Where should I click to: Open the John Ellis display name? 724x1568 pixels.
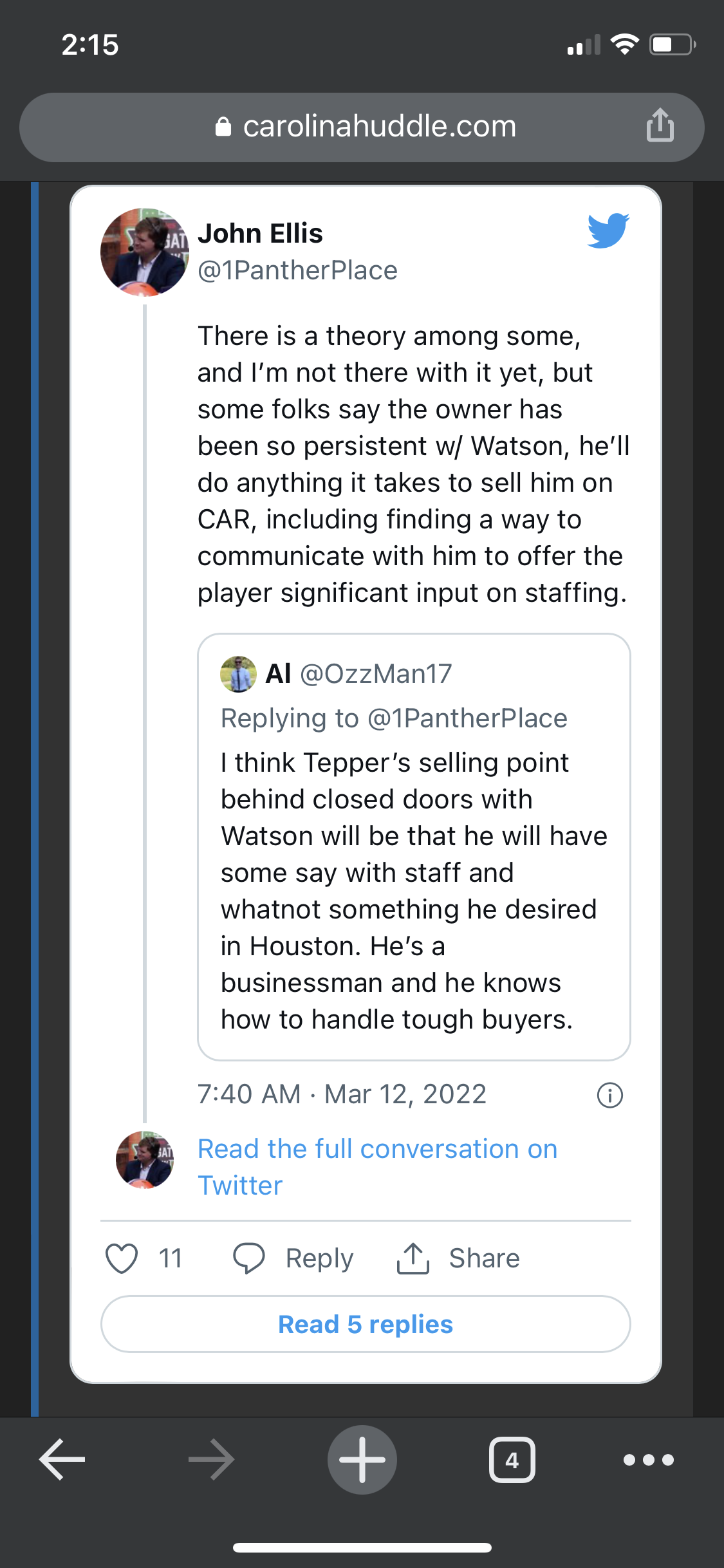pos(260,233)
